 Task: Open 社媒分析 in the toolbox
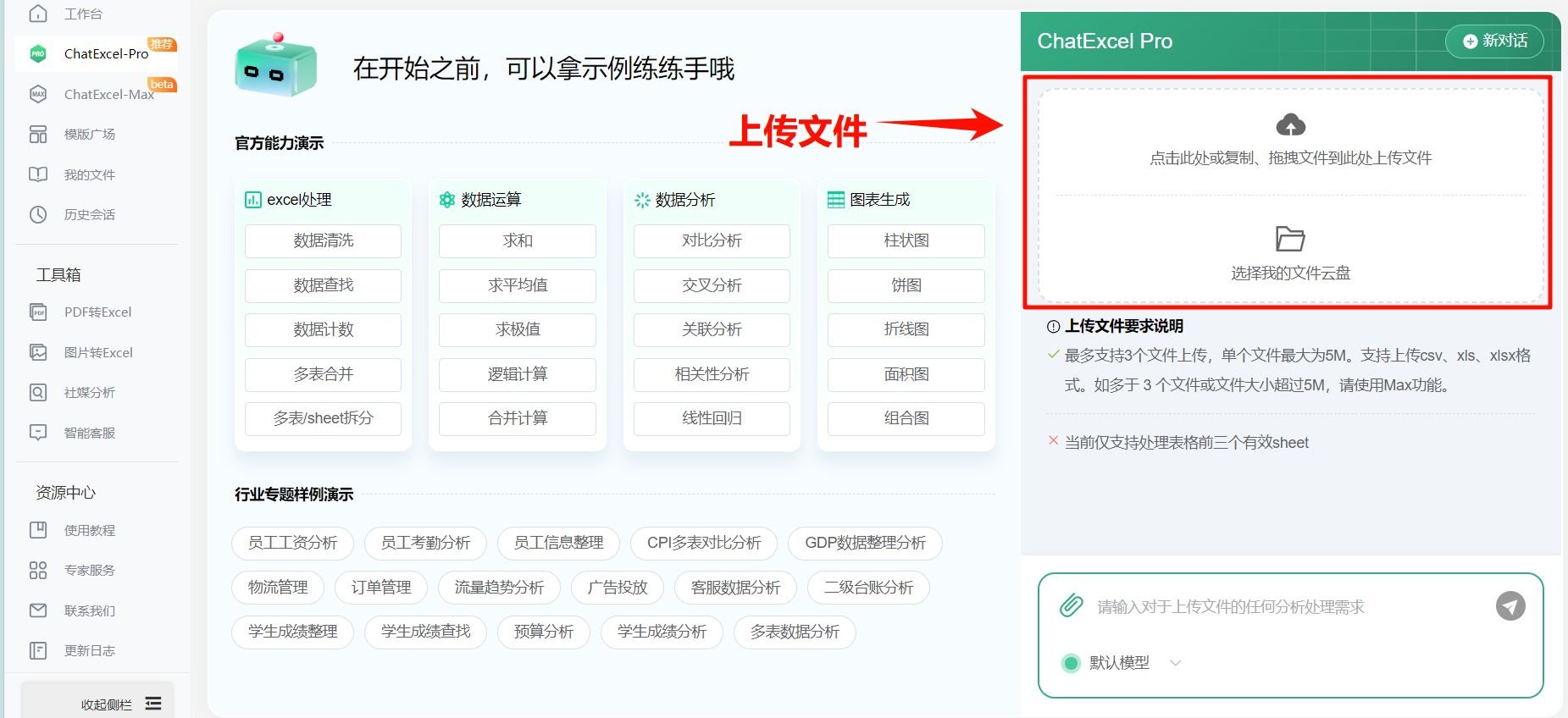point(89,393)
